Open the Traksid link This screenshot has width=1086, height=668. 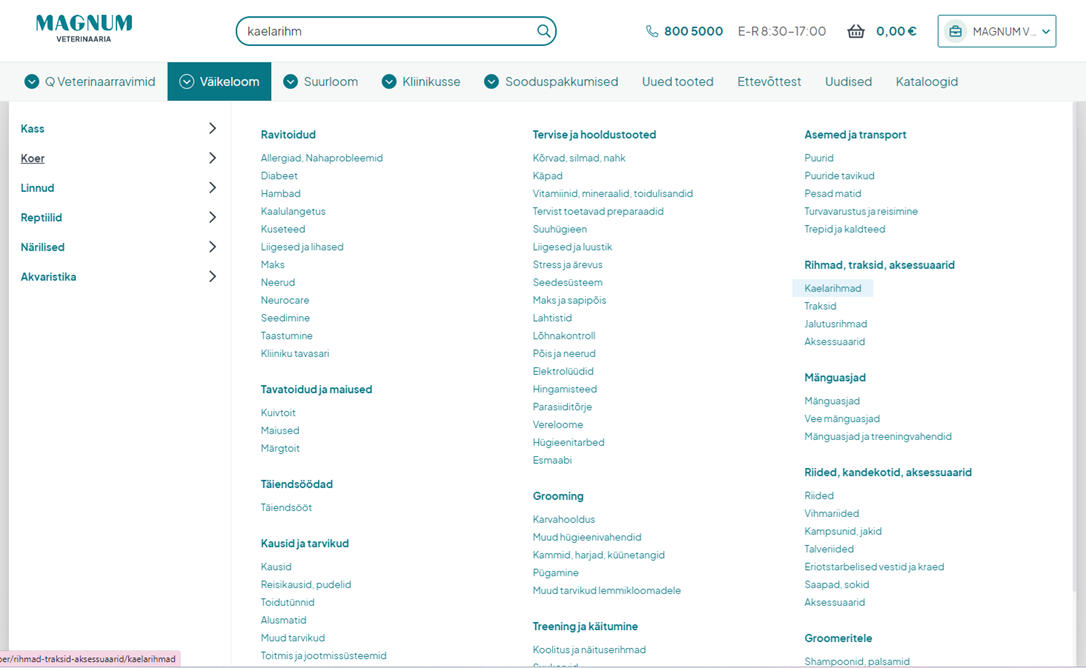click(820, 306)
